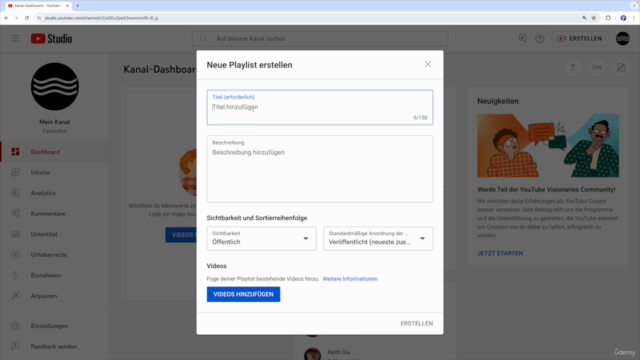The height and width of the screenshot is (360, 640).
Task: Reload the page with the browser refresh icon
Action: (x=27, y=18)
